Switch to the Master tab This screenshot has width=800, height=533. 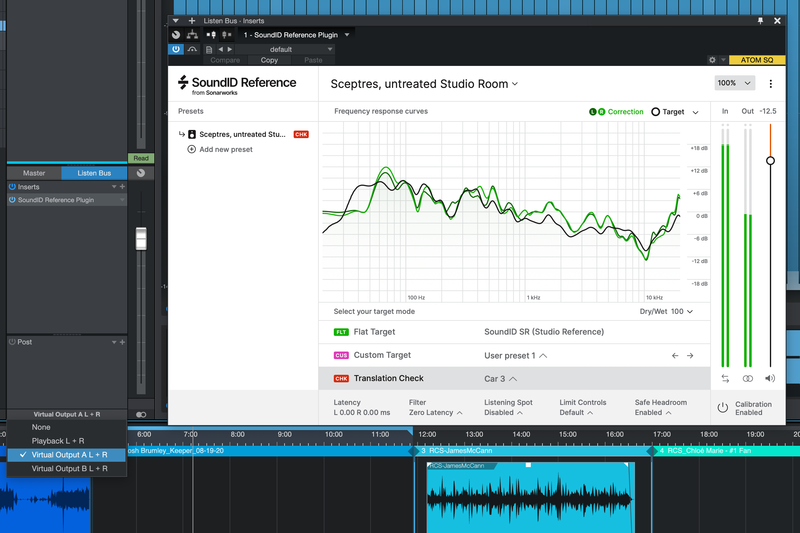[34, 173]
